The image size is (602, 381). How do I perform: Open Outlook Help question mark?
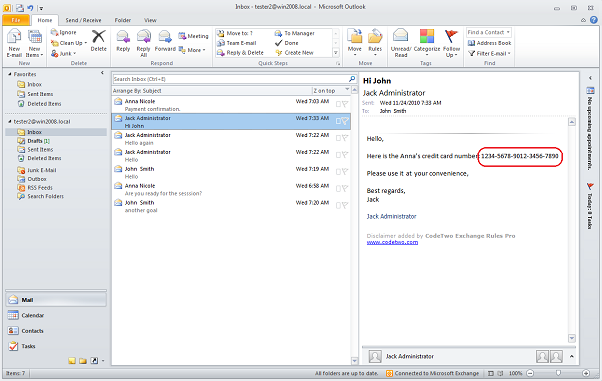[x=594, y=20]
